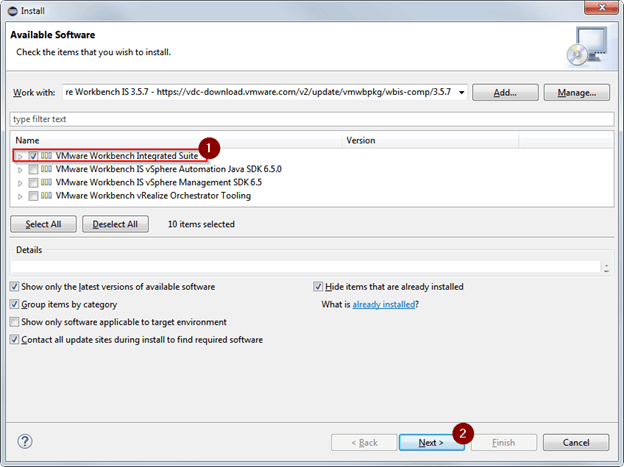Click the Manage... button
The width and height of the screenshot is (624, 467).
tap(577, 92)
